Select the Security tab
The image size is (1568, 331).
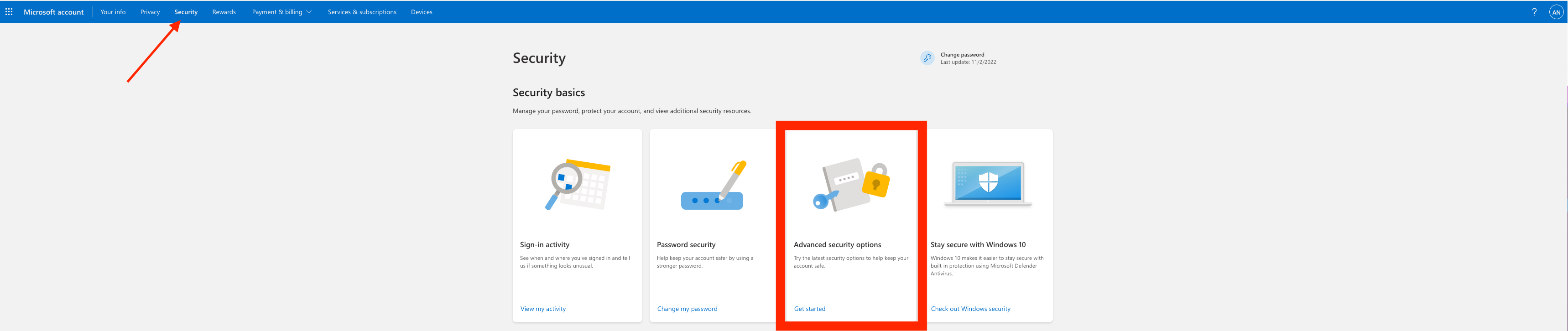[186, 11]
